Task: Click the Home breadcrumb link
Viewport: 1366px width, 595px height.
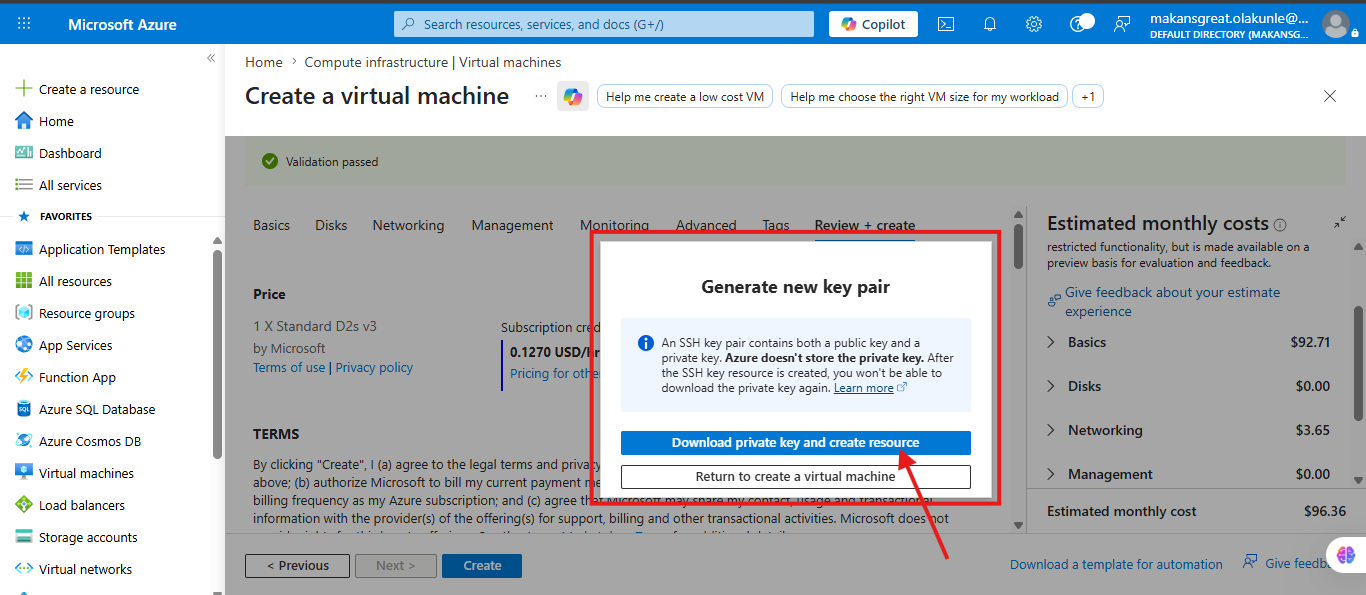Action: coord(264,62)
